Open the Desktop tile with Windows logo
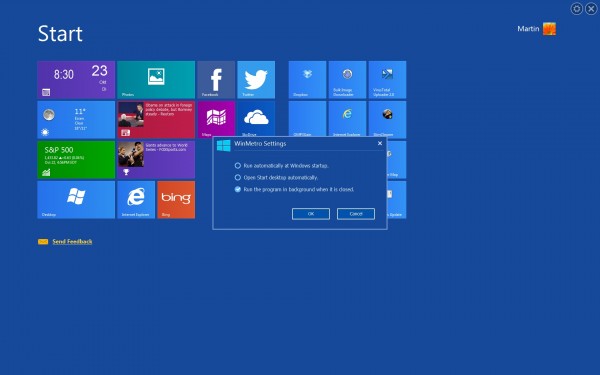600x375 pixels. coord(76,200)
